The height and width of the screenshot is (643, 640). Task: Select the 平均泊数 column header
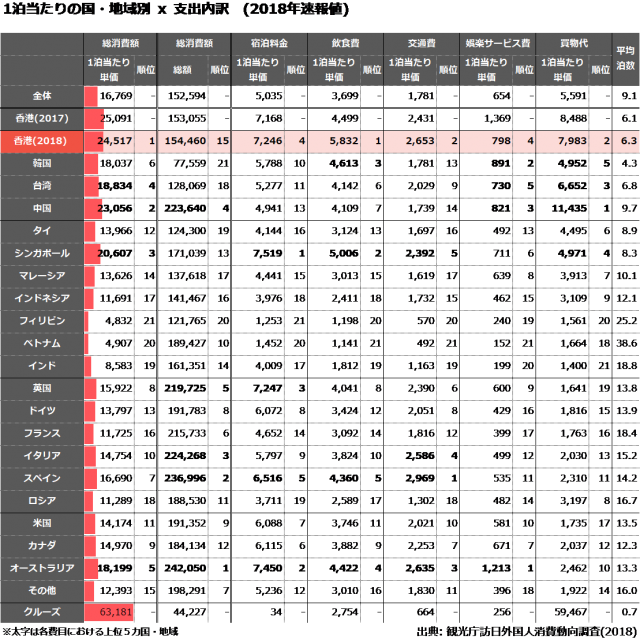click(626, 62)
